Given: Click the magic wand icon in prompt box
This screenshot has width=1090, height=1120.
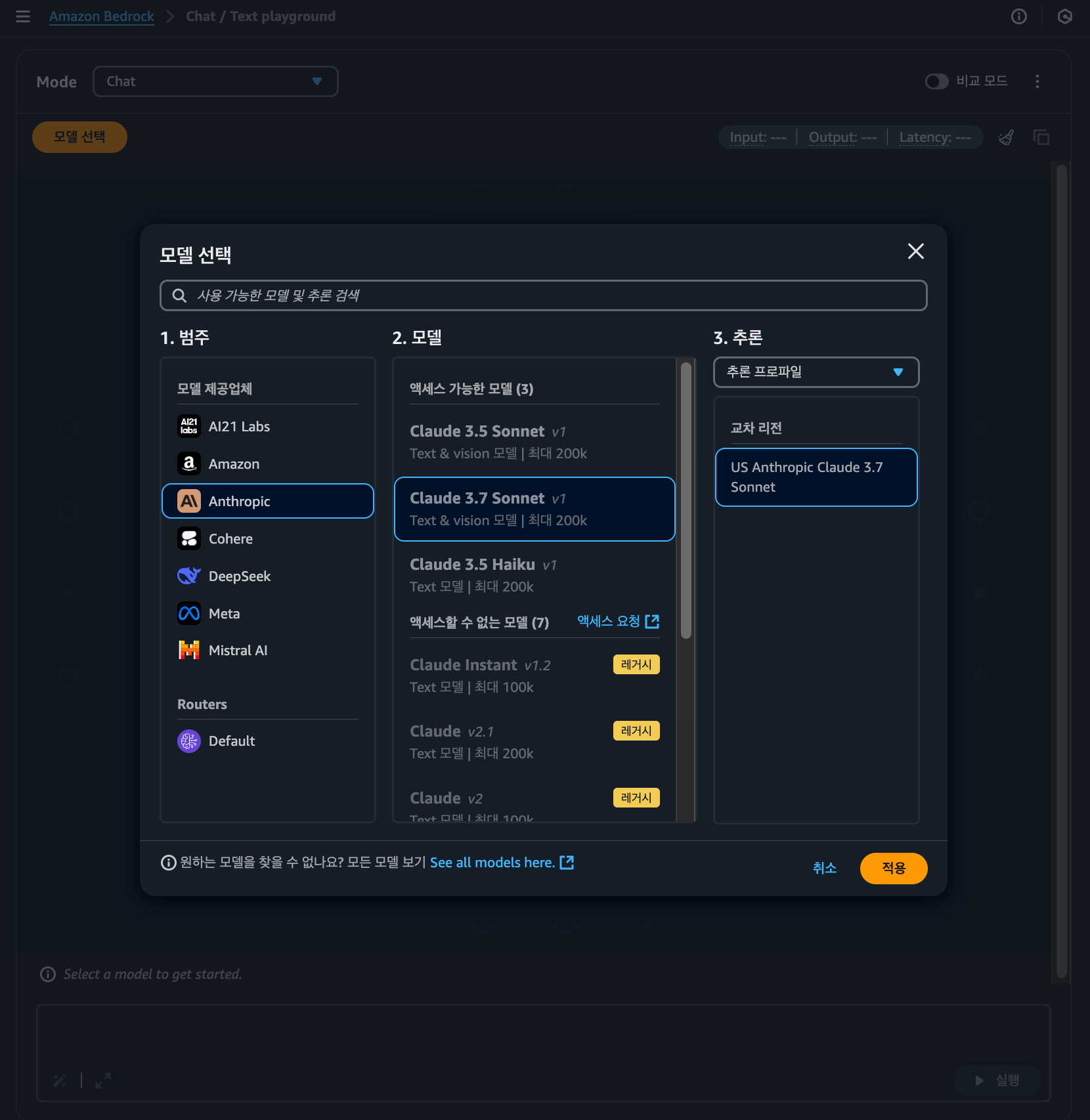Looking at the screenshot, I should pos(60,1081).
